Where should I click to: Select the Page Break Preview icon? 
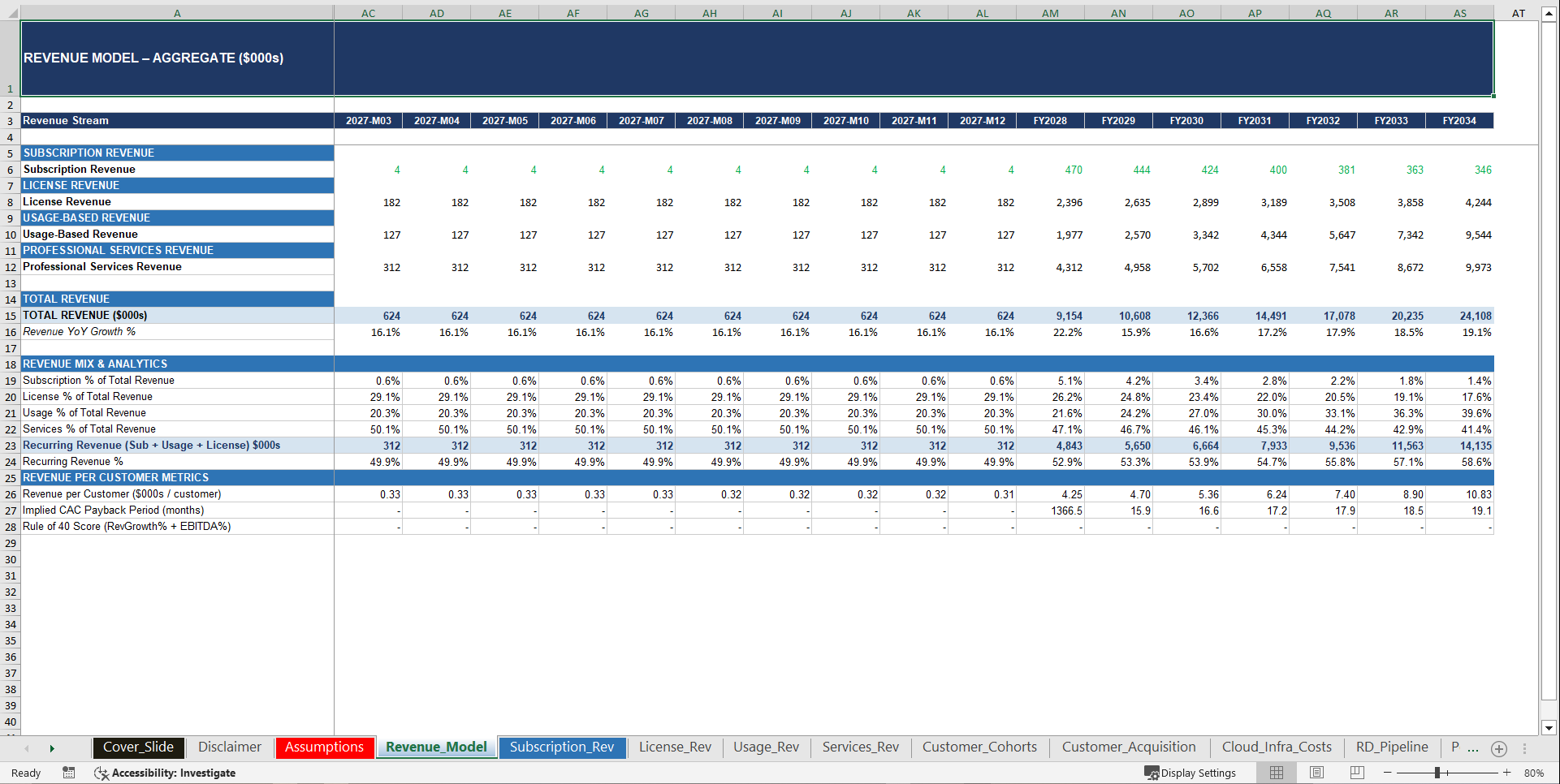1355,773
